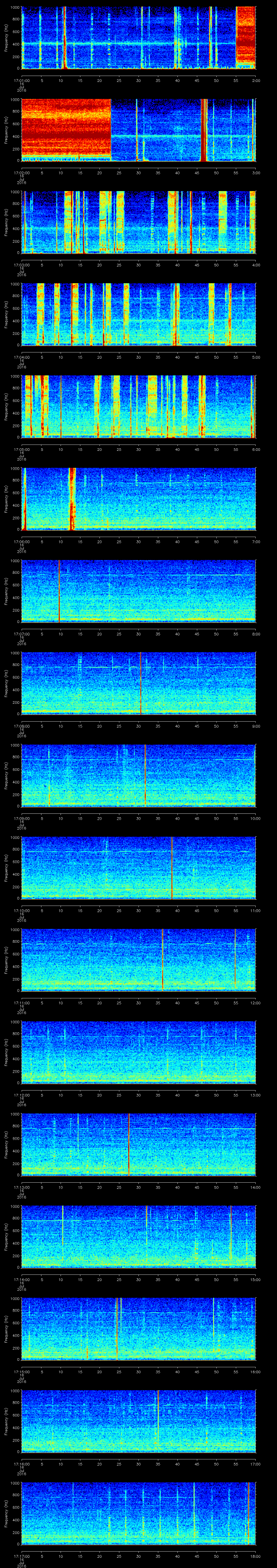Click the 17:08:00 start time label

(x=21, y=726)
